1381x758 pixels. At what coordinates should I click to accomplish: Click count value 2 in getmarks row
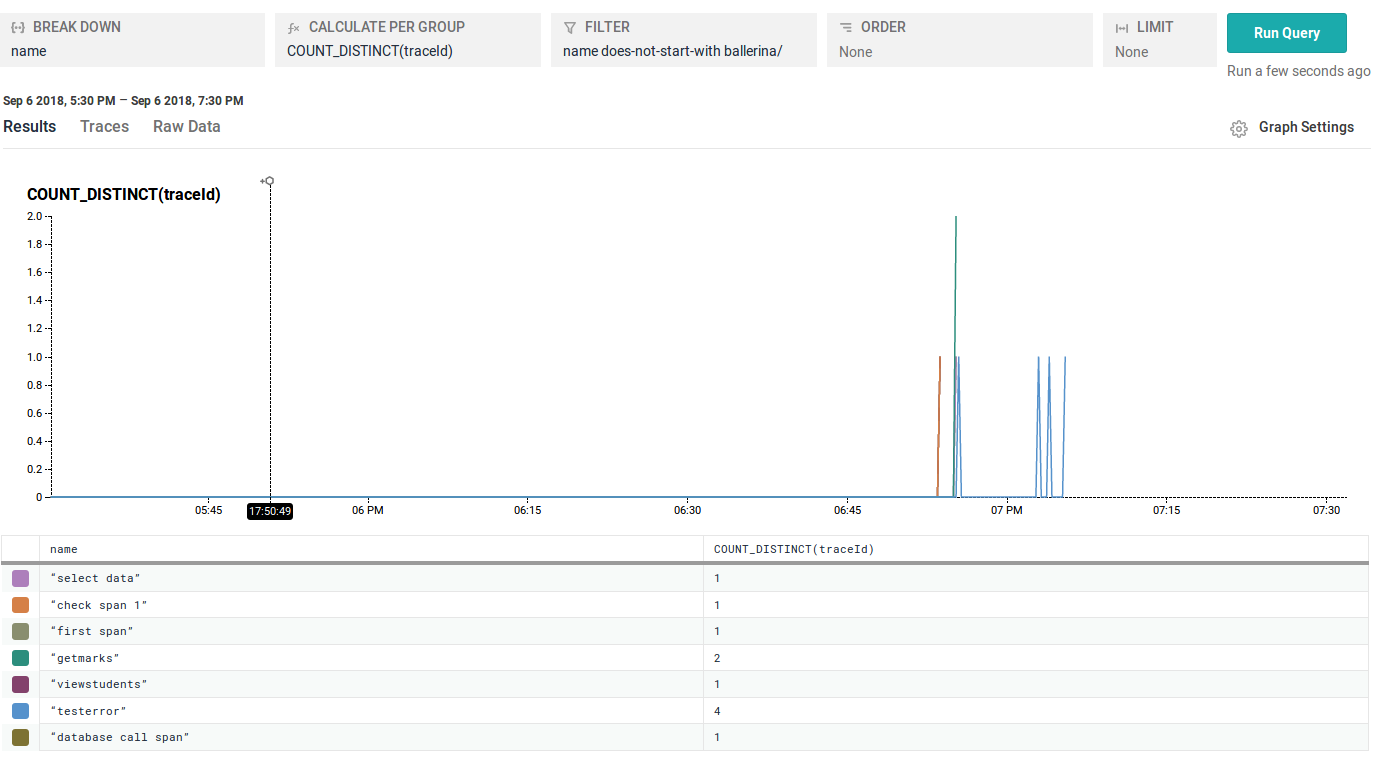[717, 658]
